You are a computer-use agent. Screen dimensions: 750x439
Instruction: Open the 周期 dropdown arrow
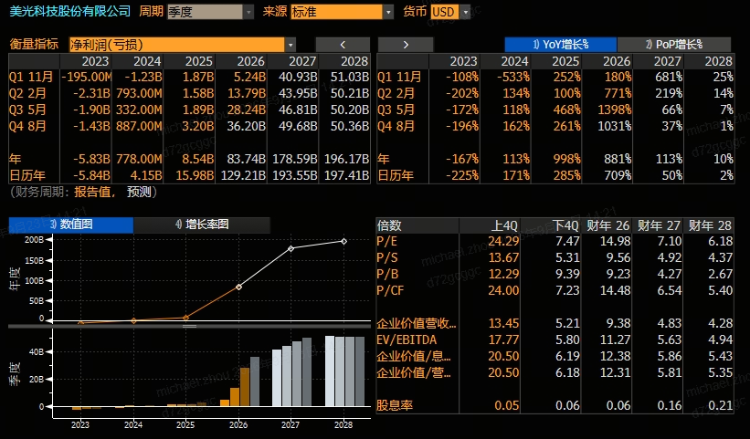tap(248, 12)
